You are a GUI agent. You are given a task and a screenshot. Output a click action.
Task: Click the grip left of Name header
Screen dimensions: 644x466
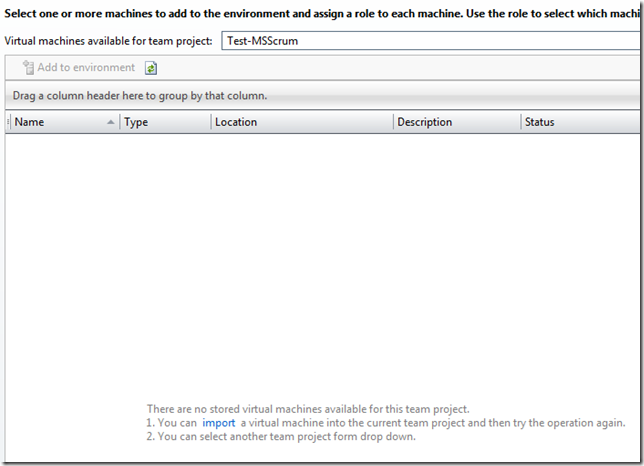[x=9, y=122]
